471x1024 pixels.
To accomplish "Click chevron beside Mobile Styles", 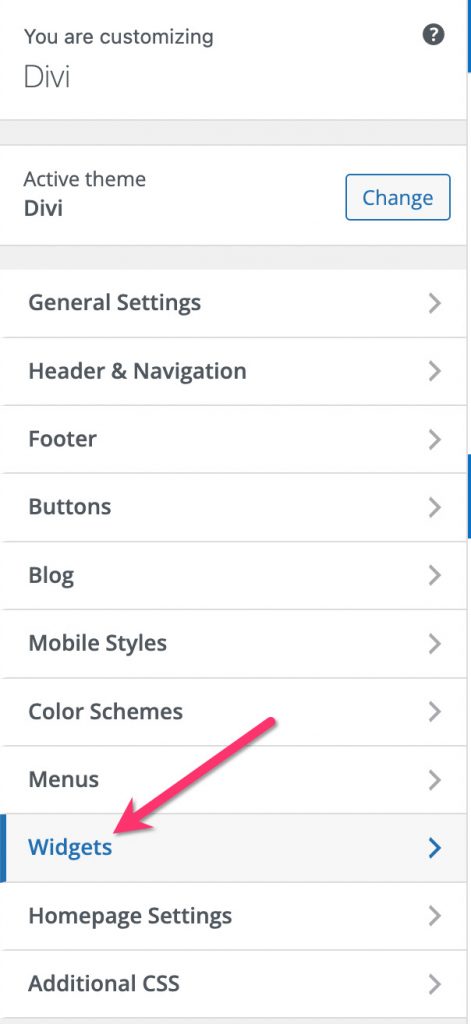I will pyautogui.click(x=435, y=643).
